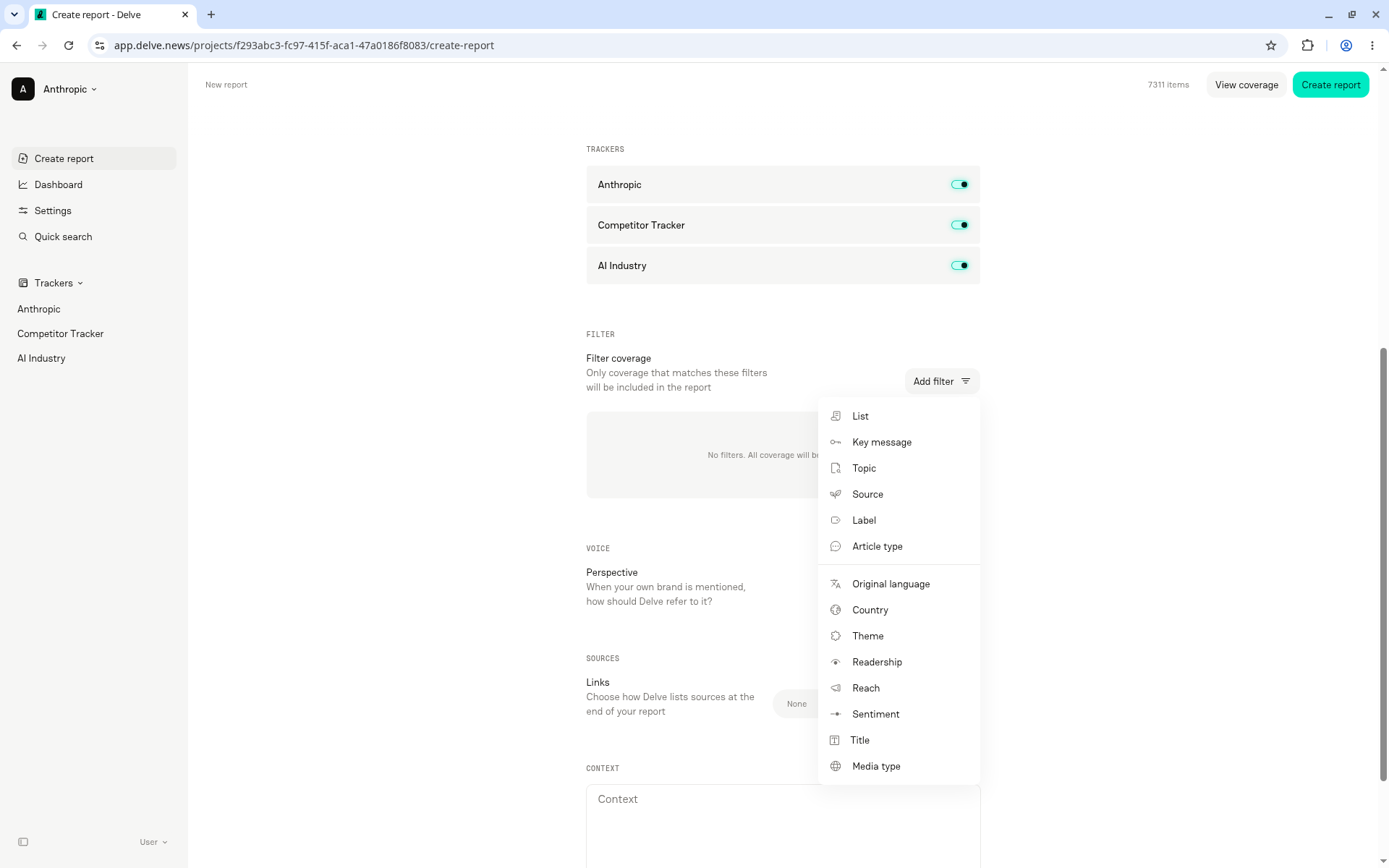Click the Readership eye icon

pos(836,662)
